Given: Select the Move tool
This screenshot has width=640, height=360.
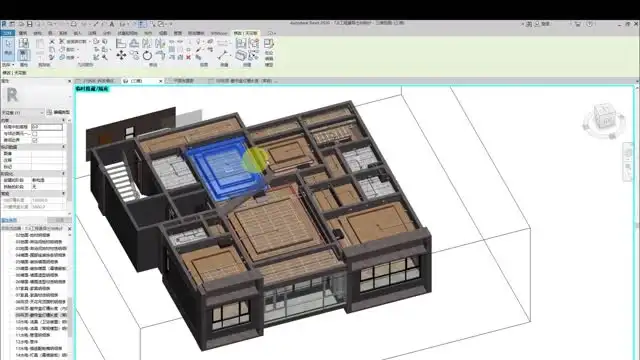Looking at the screenshot, I should (121, 56).
